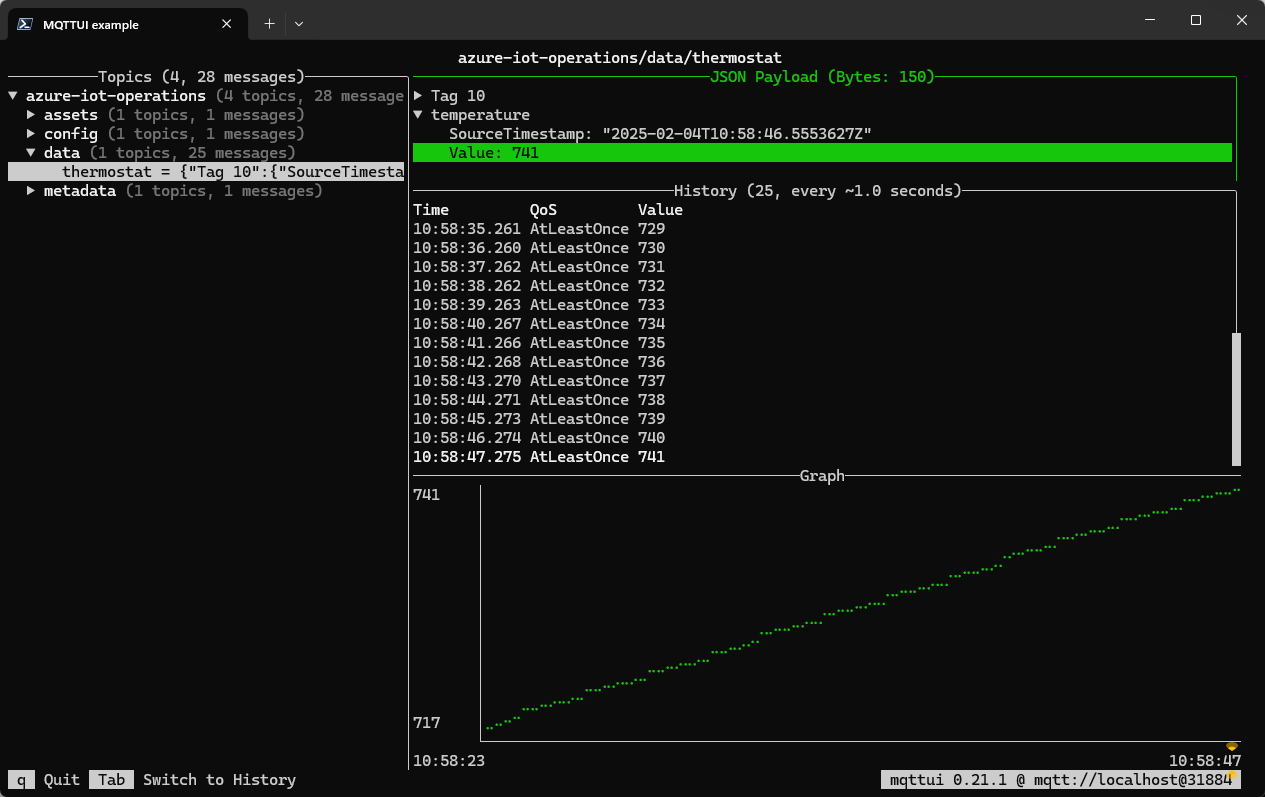
Task: Select the MQTTUI example tab
Action: pyautogui.click(x=129, y=24)
